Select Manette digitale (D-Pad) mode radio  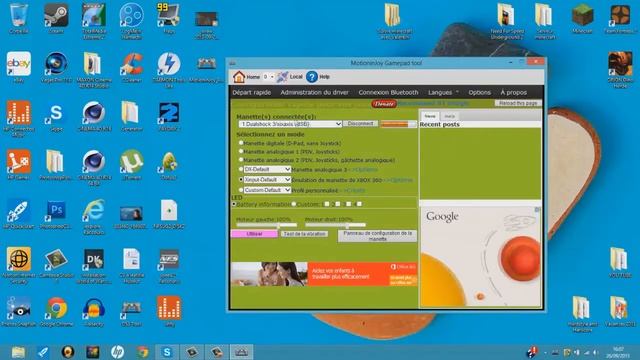(241, 143)
